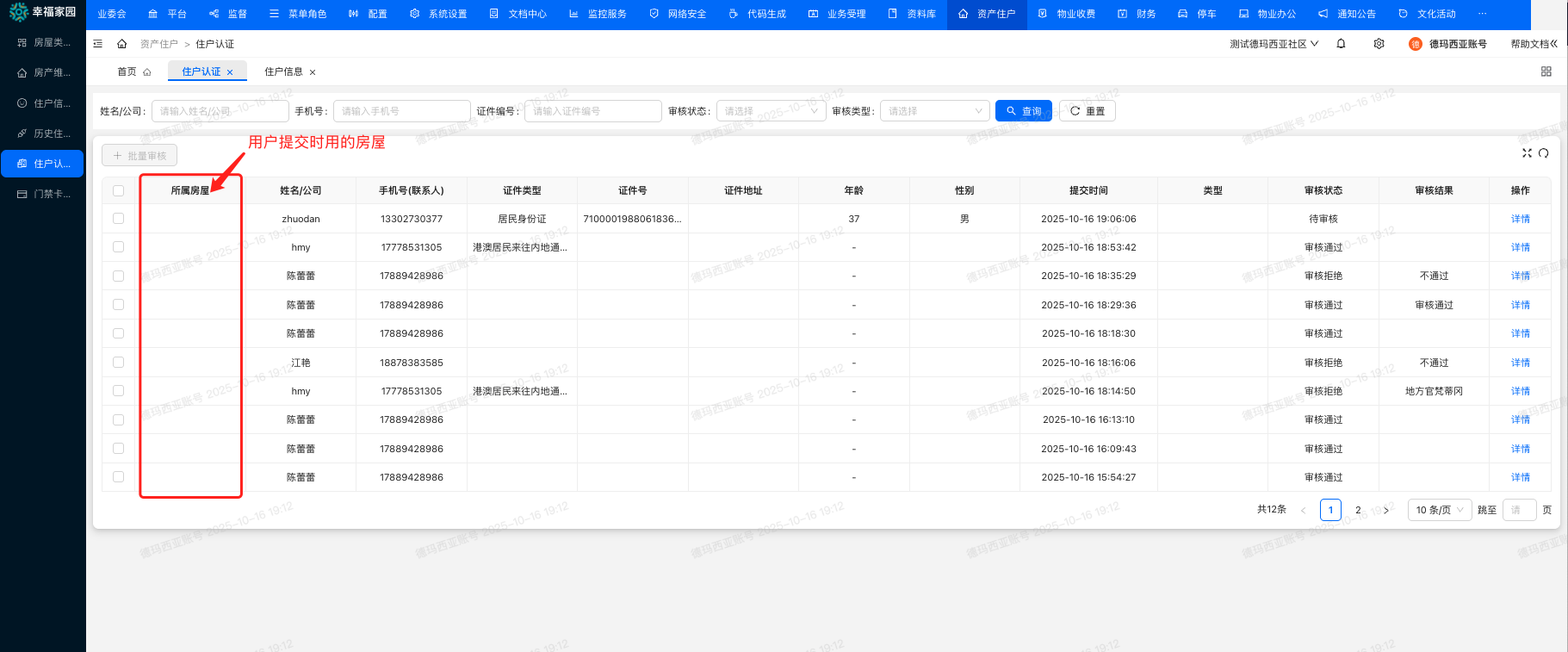Click the sidebar collapse hamburger icon
Viewport: 1568px width, 652px height.
click(98, 44)
